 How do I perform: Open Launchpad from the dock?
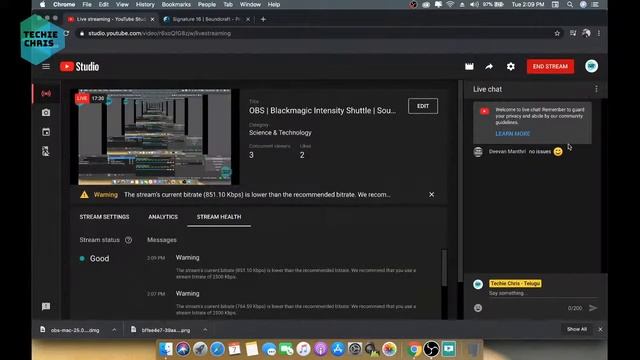(x=200, y=349)
